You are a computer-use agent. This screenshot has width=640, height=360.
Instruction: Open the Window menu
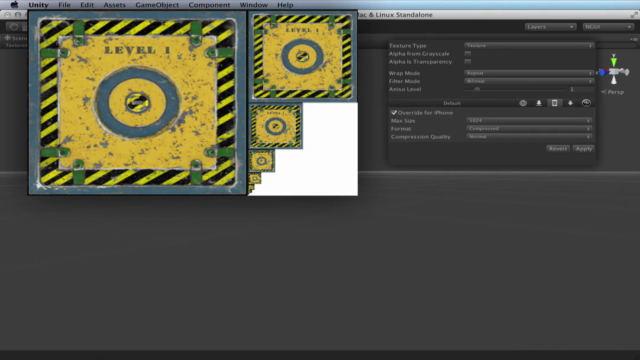point(253,5)
